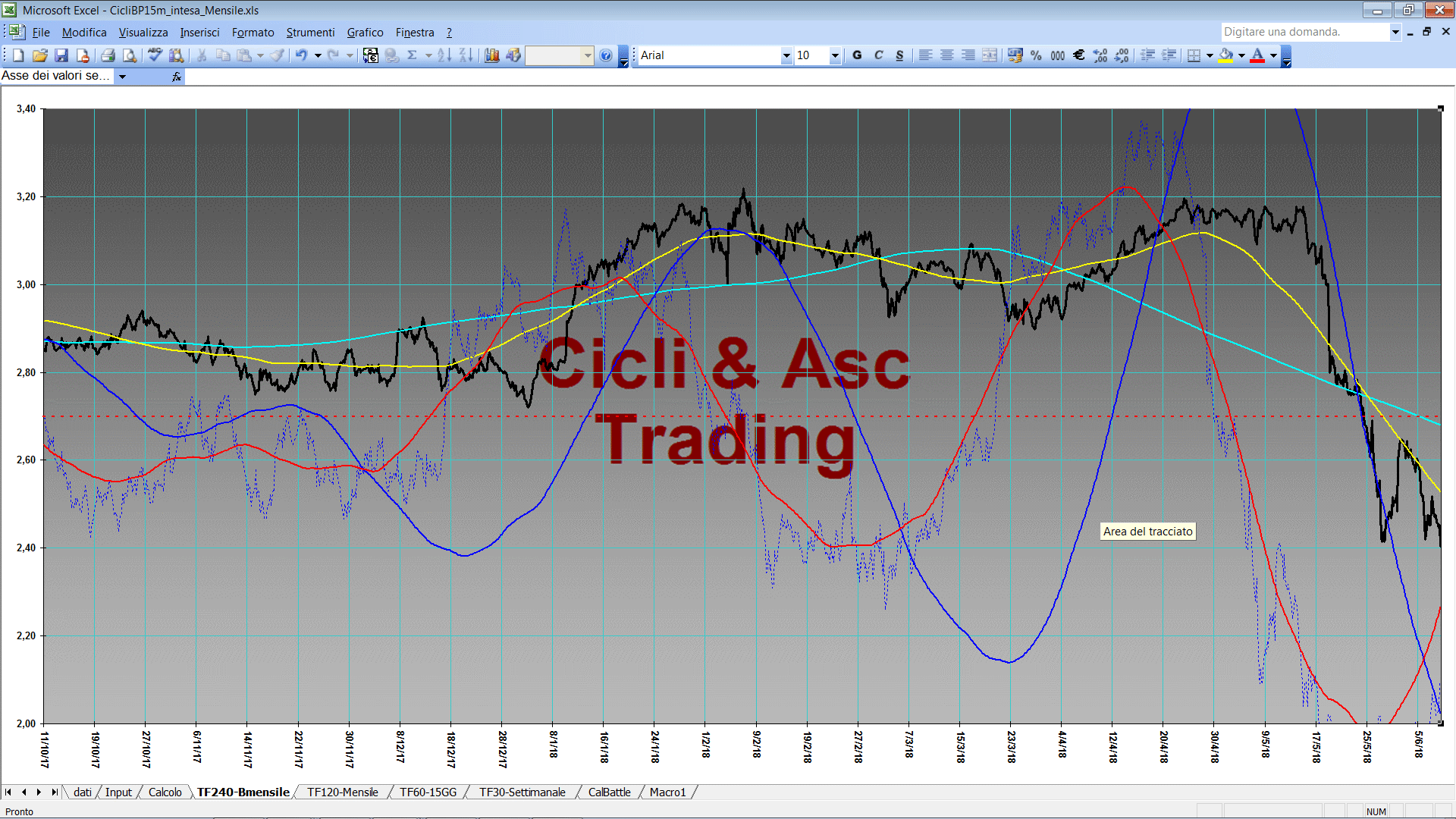This screenshot has height=819, width=1456.
Task: Click the function fx button
Action: click(x=177, y=77)
